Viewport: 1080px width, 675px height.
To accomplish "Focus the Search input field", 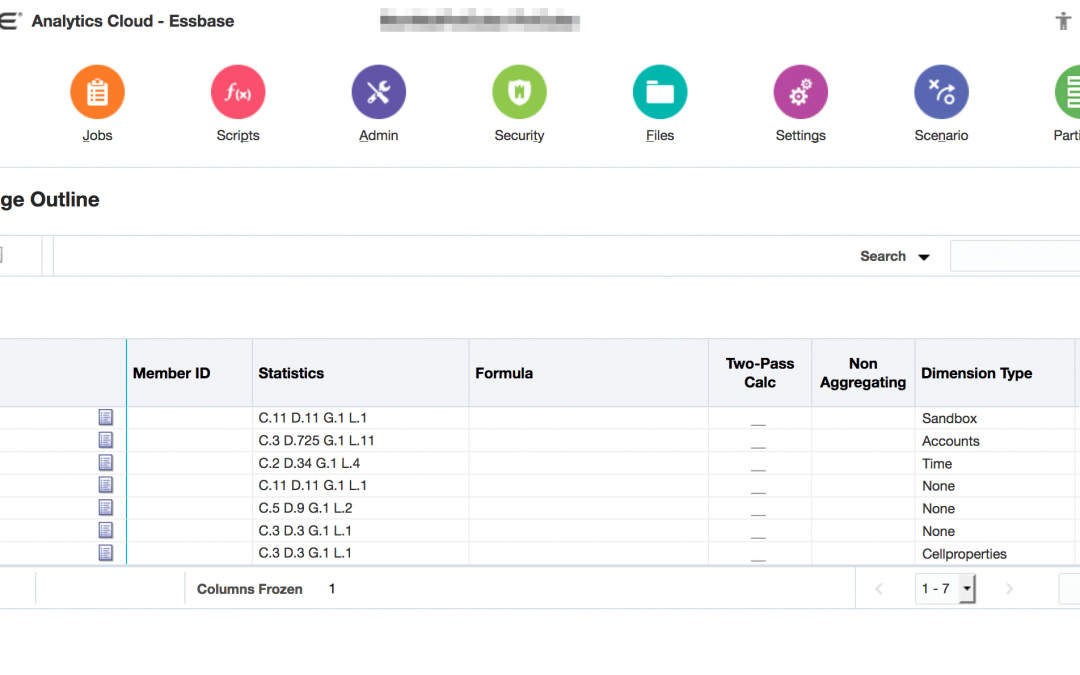I will (1015, 256).
